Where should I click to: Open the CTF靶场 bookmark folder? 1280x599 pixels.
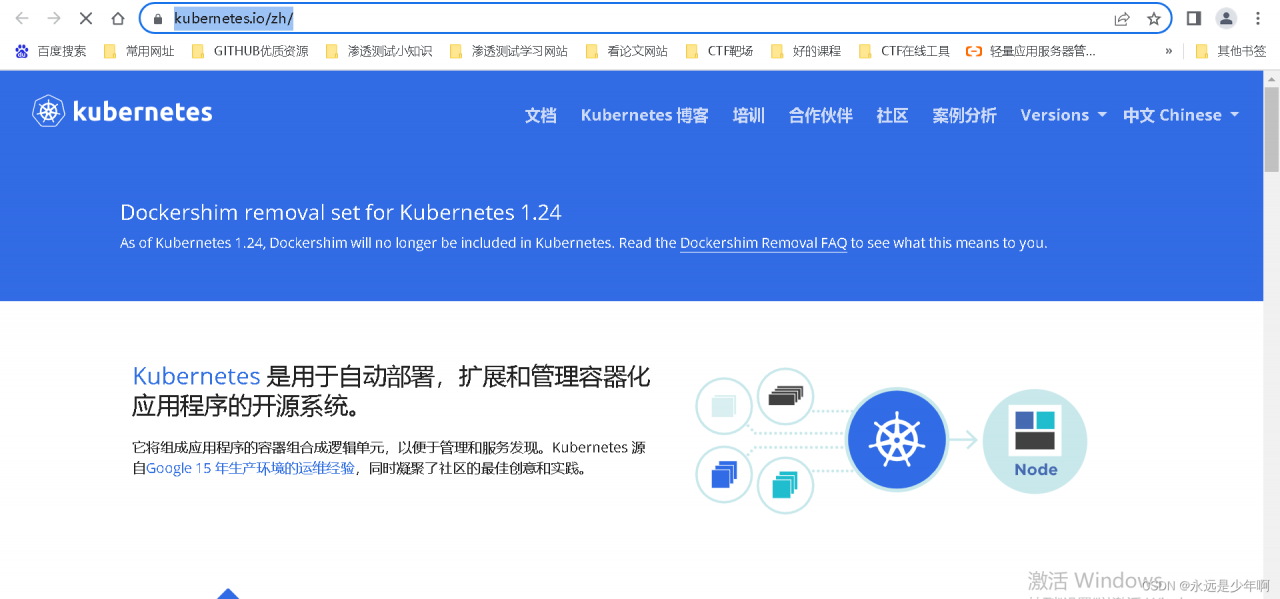tap(719, 51)
